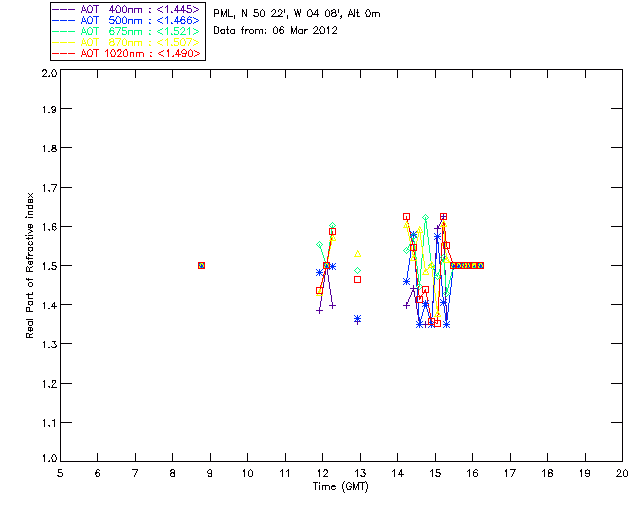Click the x-axis tick label 16
640x512 pixels.
pos(472,474)
